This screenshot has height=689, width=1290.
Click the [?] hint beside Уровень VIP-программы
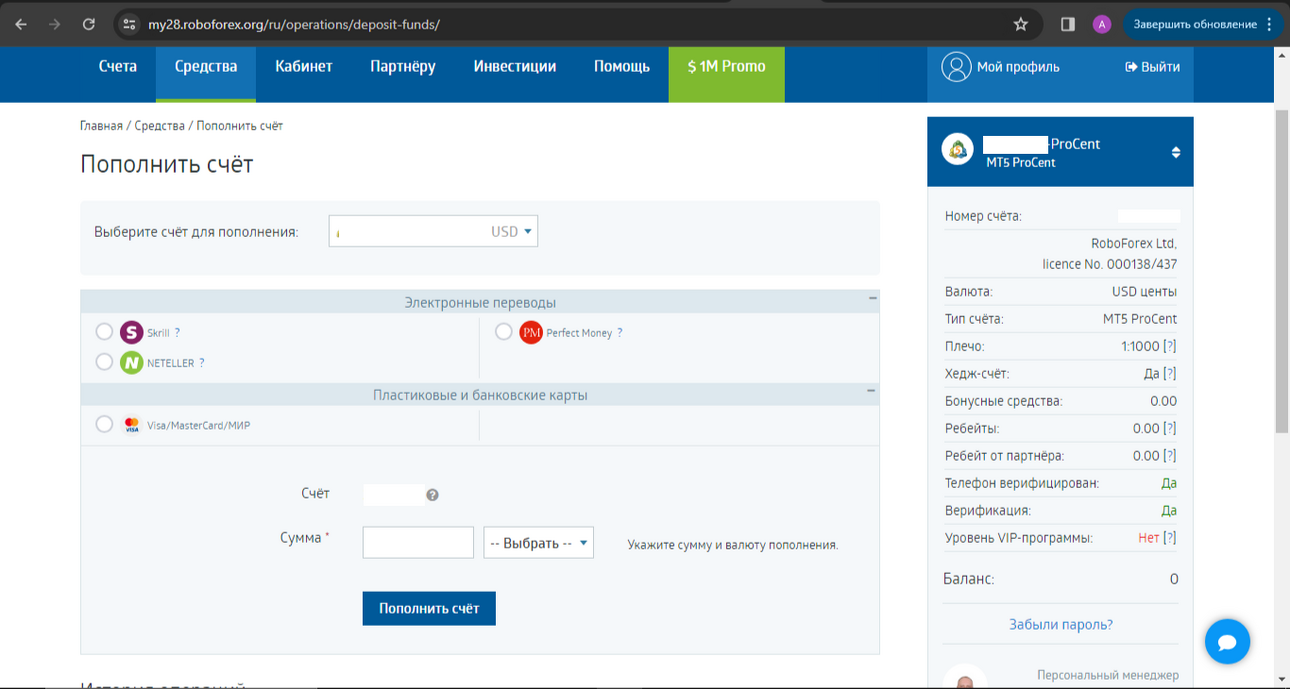[x=1169, y=537]
